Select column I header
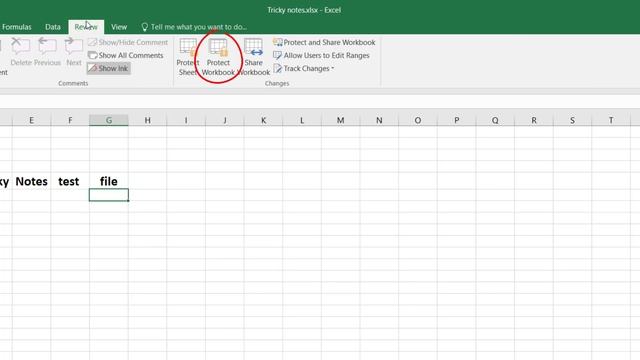Image resolution: width=640 pixels, height=360 pixels. pyautogui.click(x=186, y=120)
